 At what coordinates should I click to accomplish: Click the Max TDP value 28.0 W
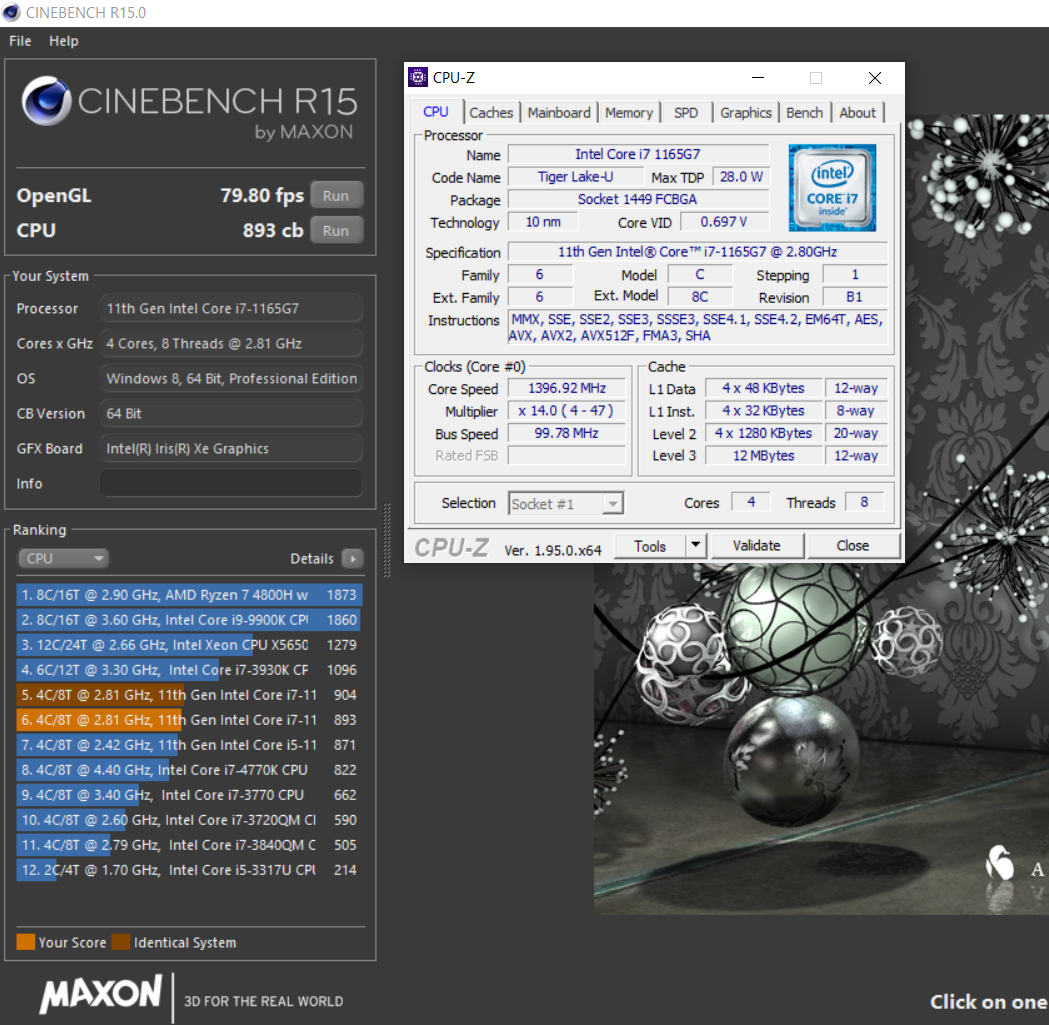pos(741,177)
